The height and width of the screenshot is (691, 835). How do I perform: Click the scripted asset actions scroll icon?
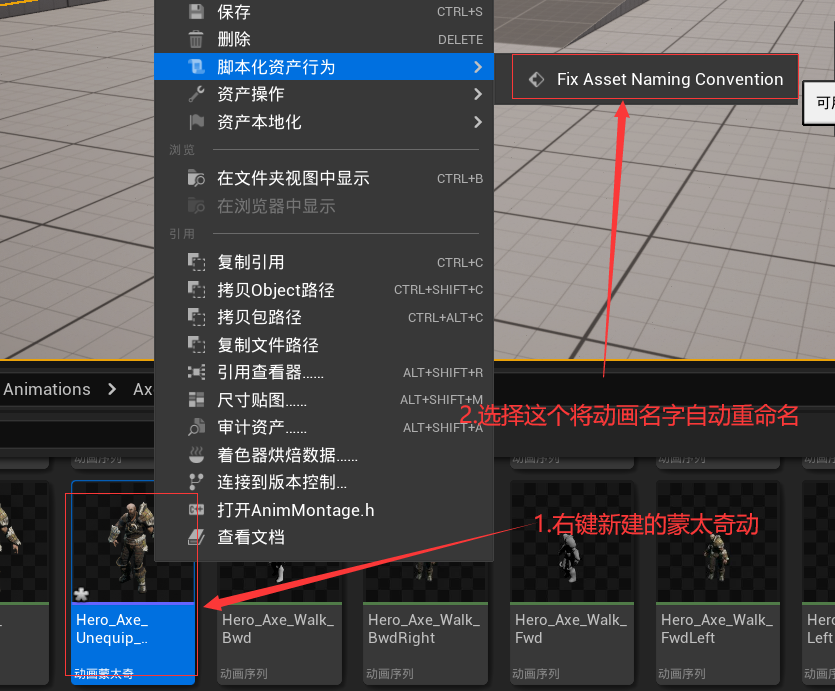pos(197,67)
